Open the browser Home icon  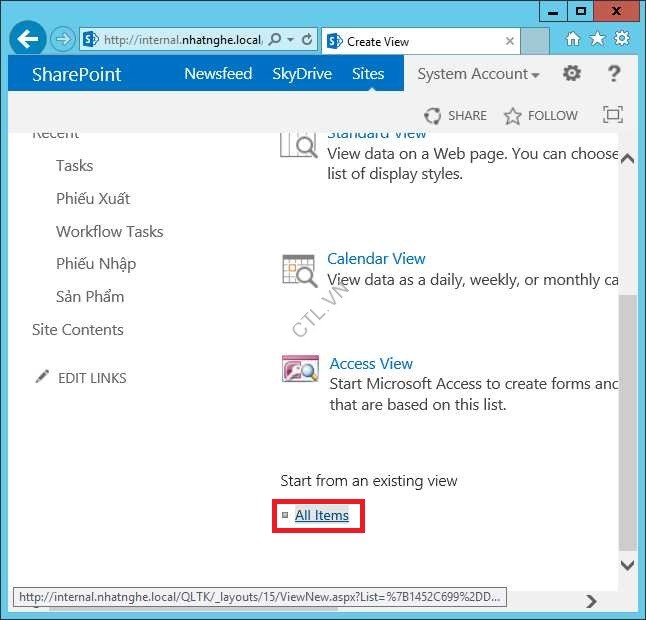573,39
